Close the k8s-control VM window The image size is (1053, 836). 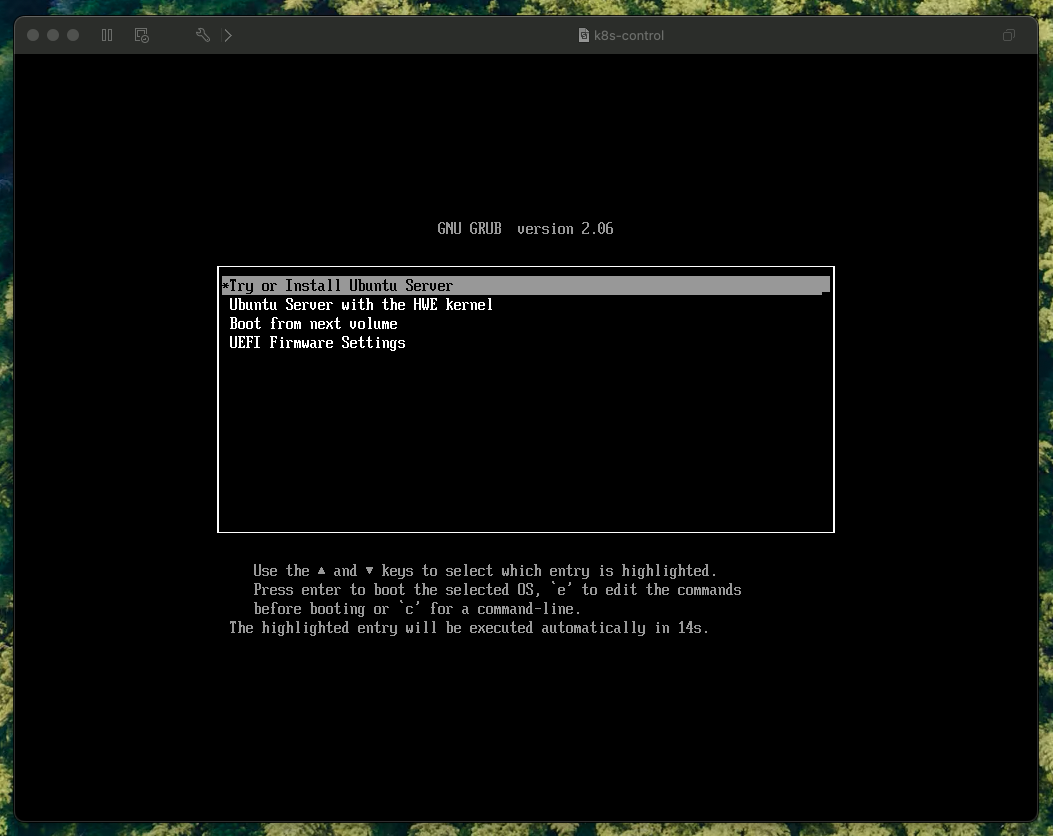point(33,36)
